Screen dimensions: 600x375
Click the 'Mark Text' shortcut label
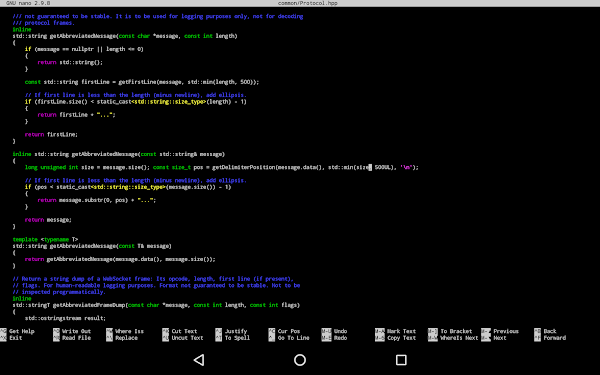pyautogui.click(x=401, y=331)
